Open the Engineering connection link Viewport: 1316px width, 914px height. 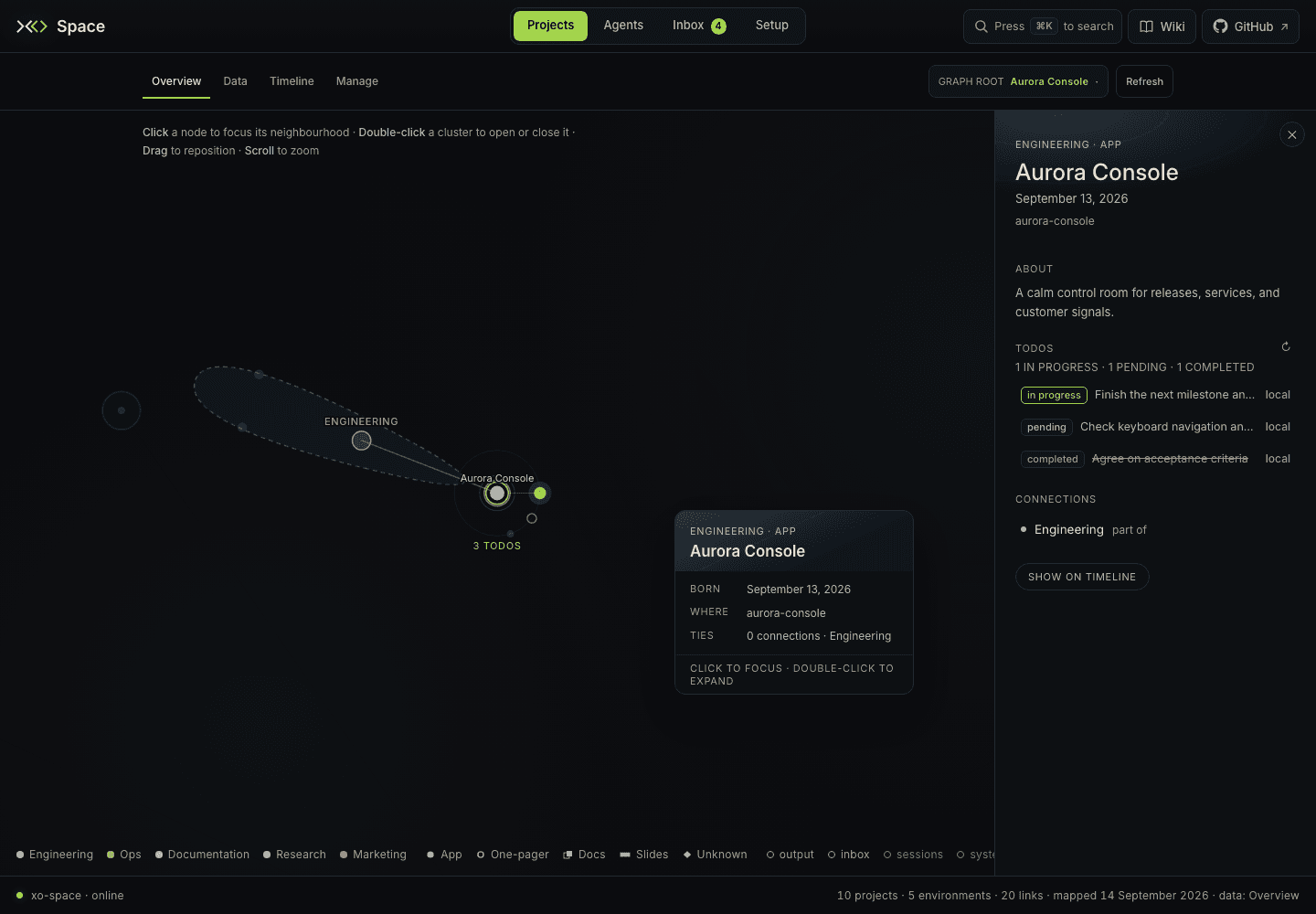pyautogui.click(x=1069, y=529)
